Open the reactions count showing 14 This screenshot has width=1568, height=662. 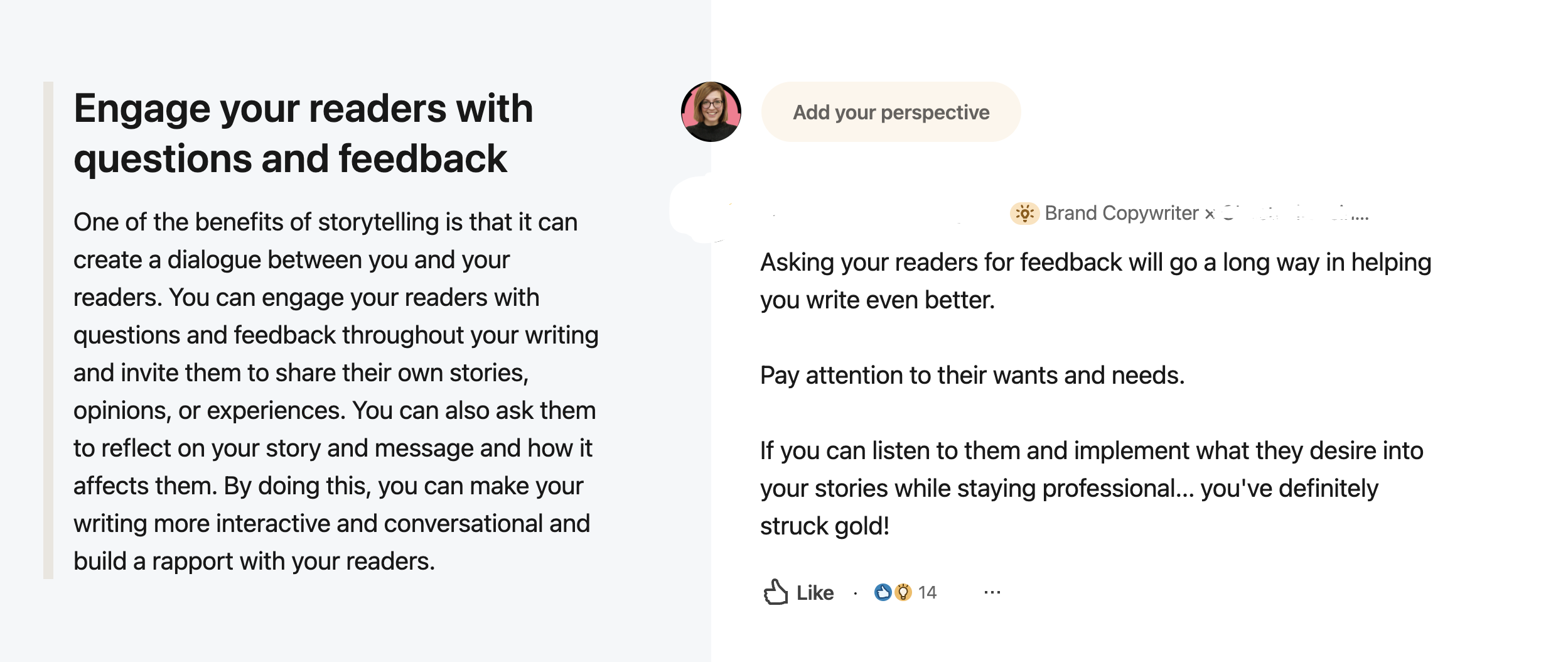point(927,592)
